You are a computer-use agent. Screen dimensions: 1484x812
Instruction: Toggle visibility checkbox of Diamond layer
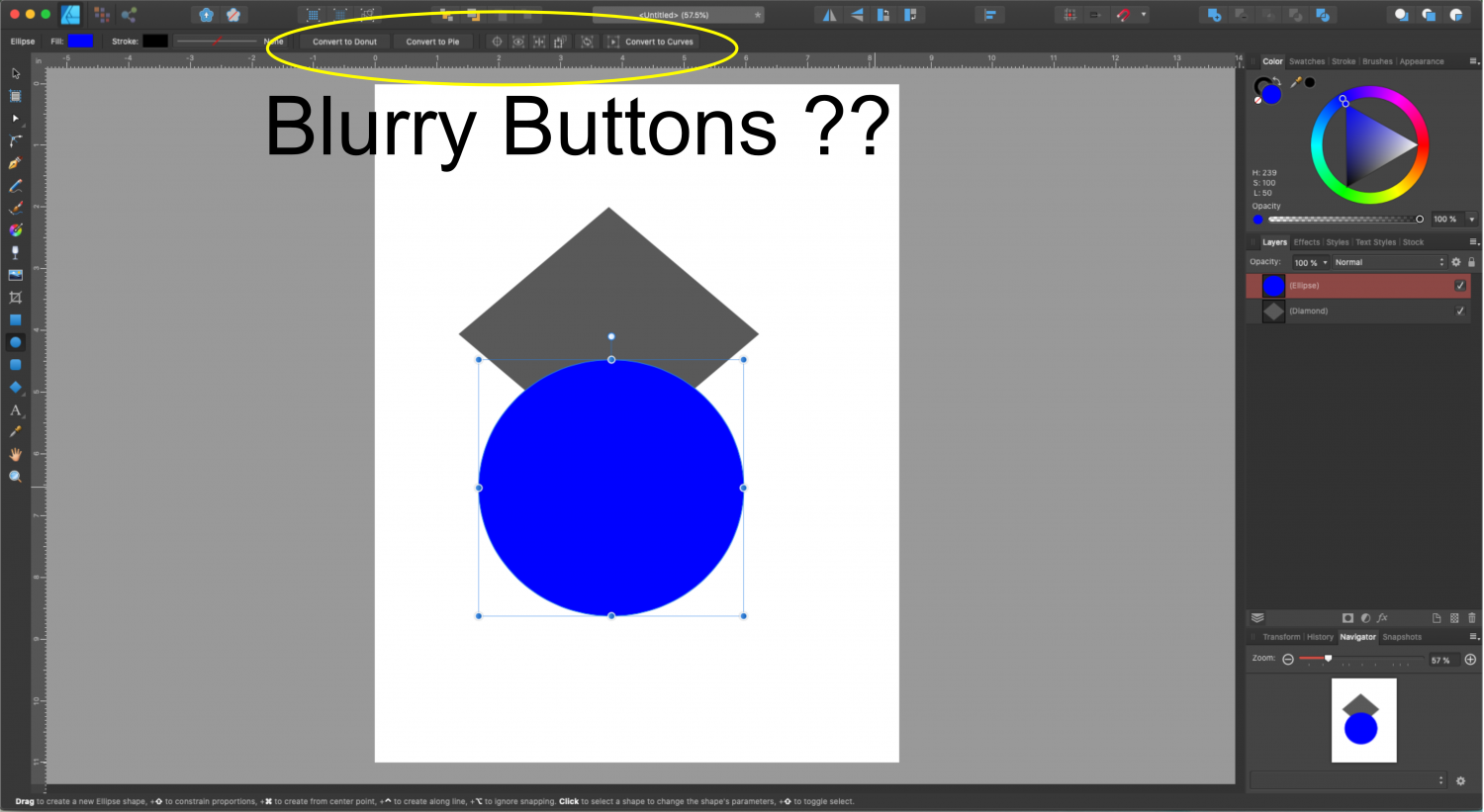1459,311
